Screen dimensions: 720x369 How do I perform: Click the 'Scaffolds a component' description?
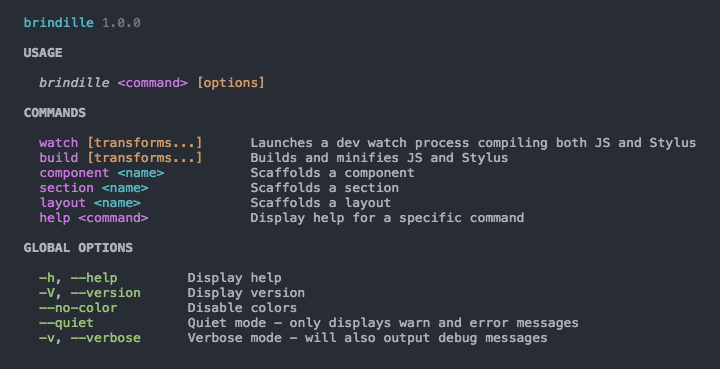click(332, 173)
